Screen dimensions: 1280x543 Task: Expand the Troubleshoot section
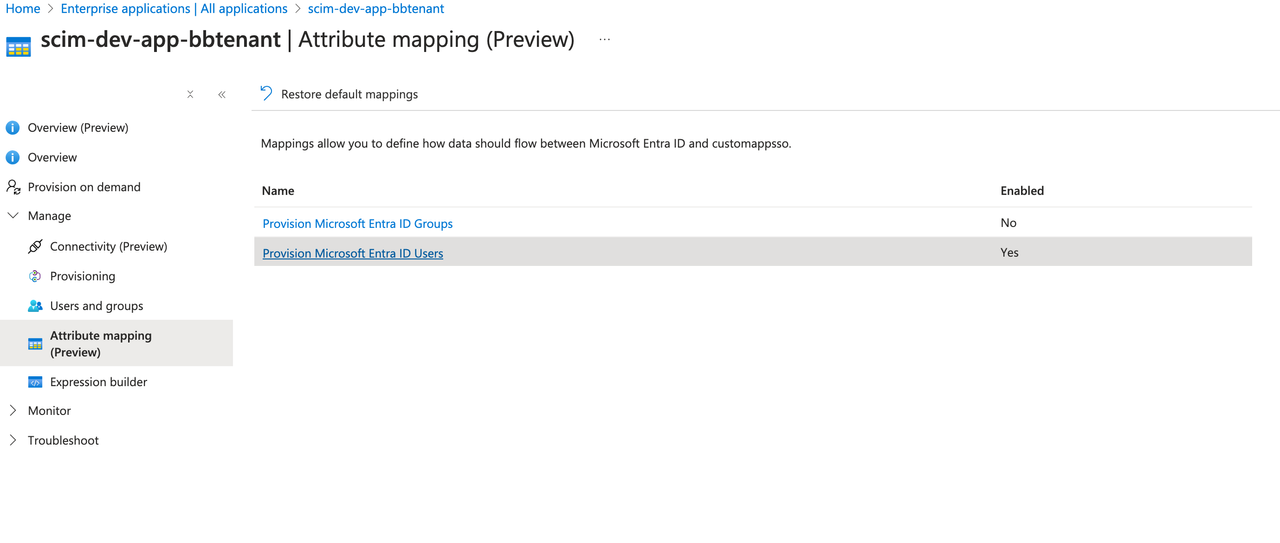point(13,441)
